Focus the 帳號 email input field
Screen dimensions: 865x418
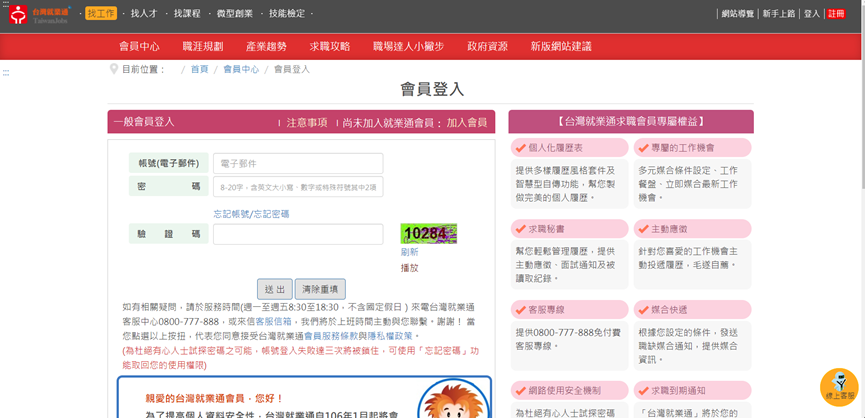coord(298,163)
